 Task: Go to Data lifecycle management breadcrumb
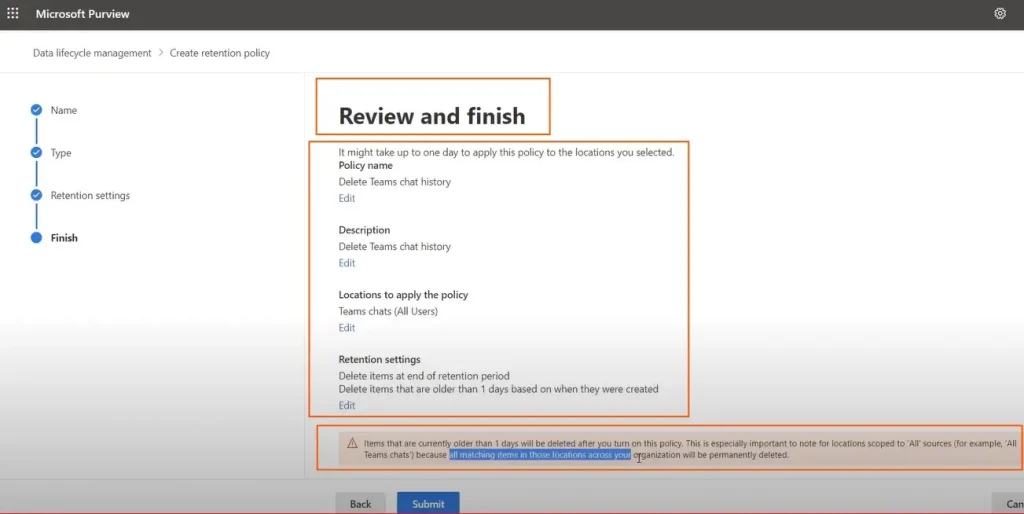(x=92, y=53)
